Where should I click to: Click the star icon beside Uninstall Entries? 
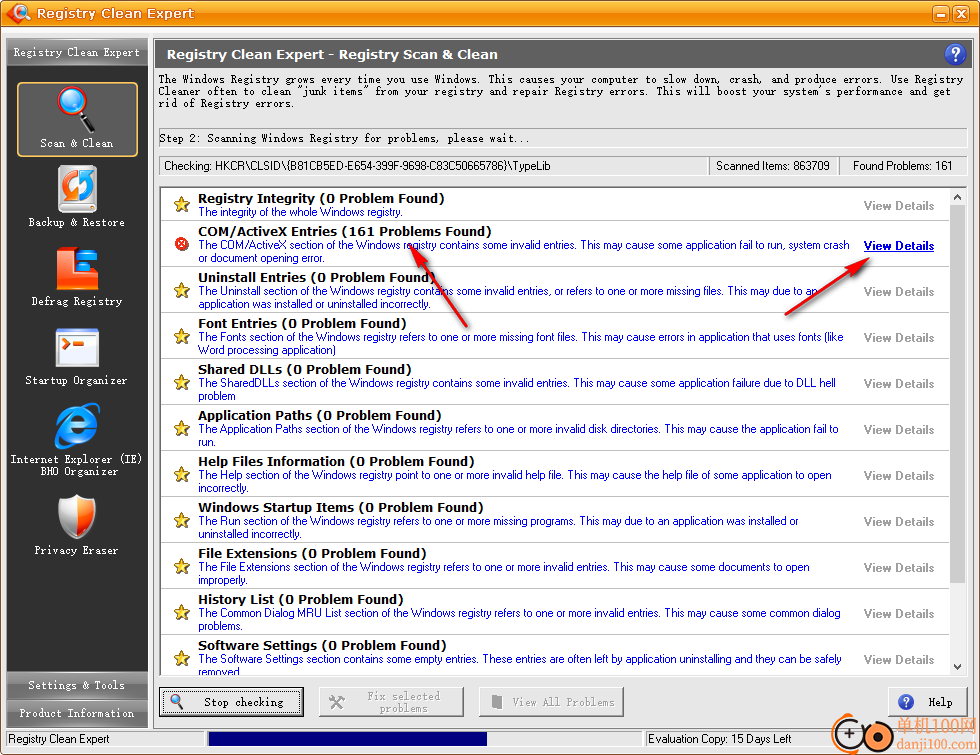(182, 290)
